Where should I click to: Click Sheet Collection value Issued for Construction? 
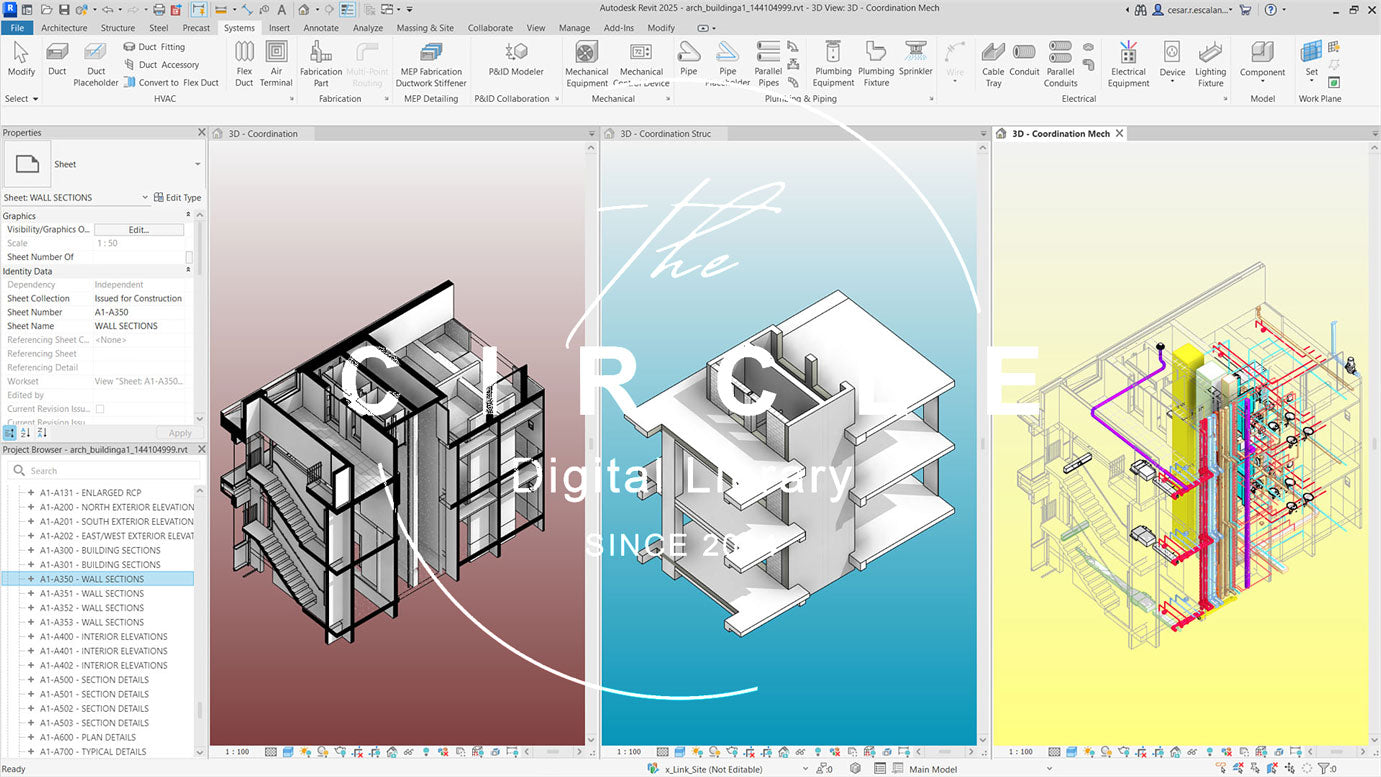139,298
